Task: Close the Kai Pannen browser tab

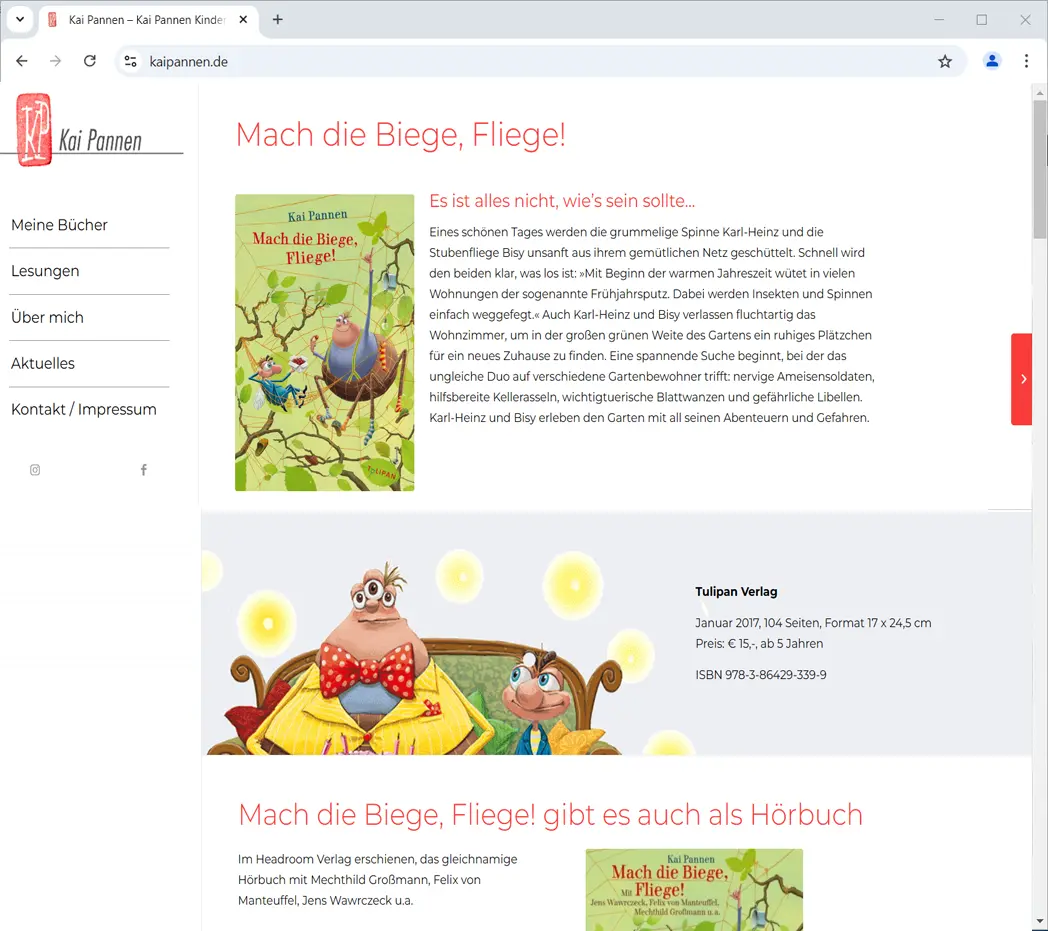Action: point(243,19)
